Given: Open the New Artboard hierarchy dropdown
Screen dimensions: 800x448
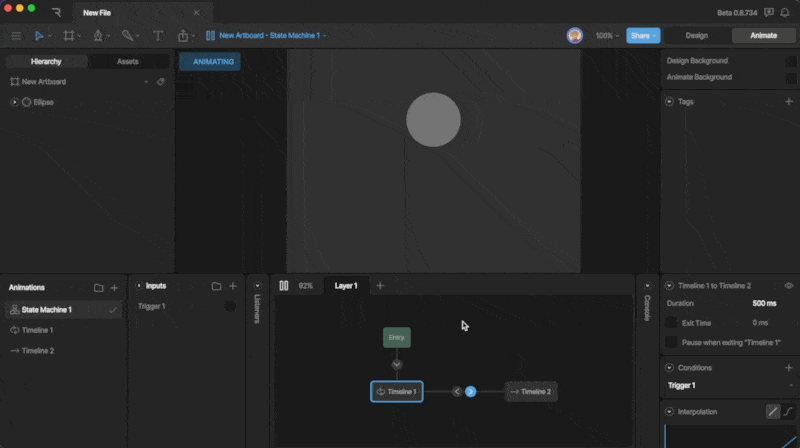Looking at the screenshot, I should point(146,82).
